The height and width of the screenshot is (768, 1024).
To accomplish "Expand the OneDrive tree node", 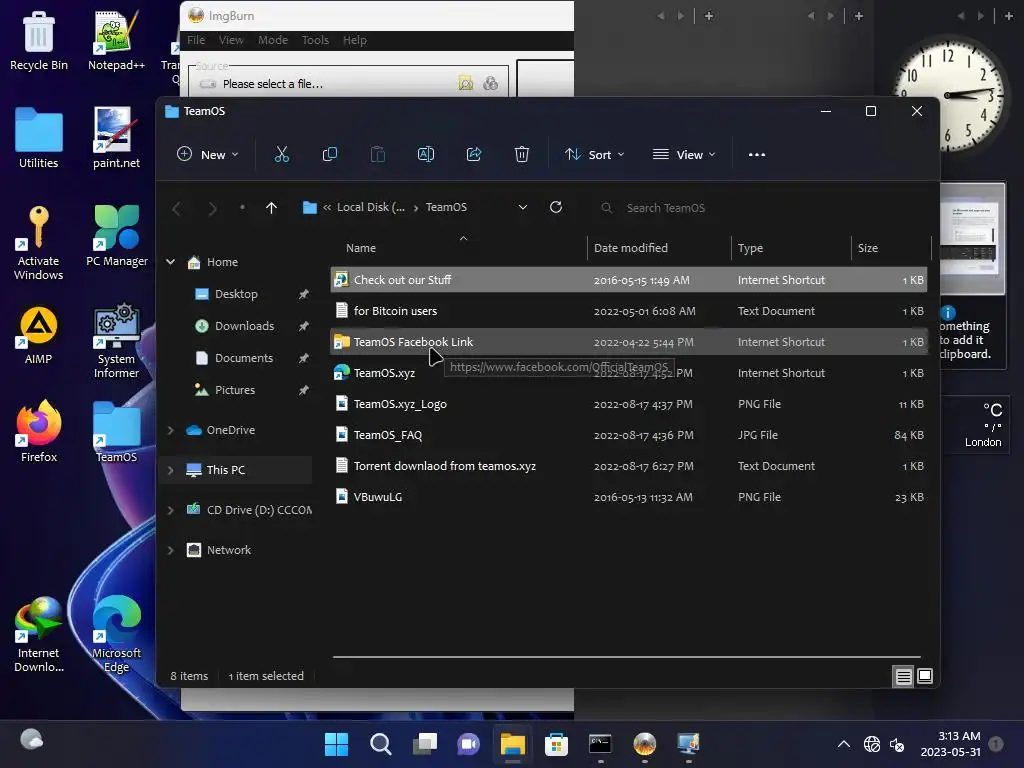I will 170,430.
